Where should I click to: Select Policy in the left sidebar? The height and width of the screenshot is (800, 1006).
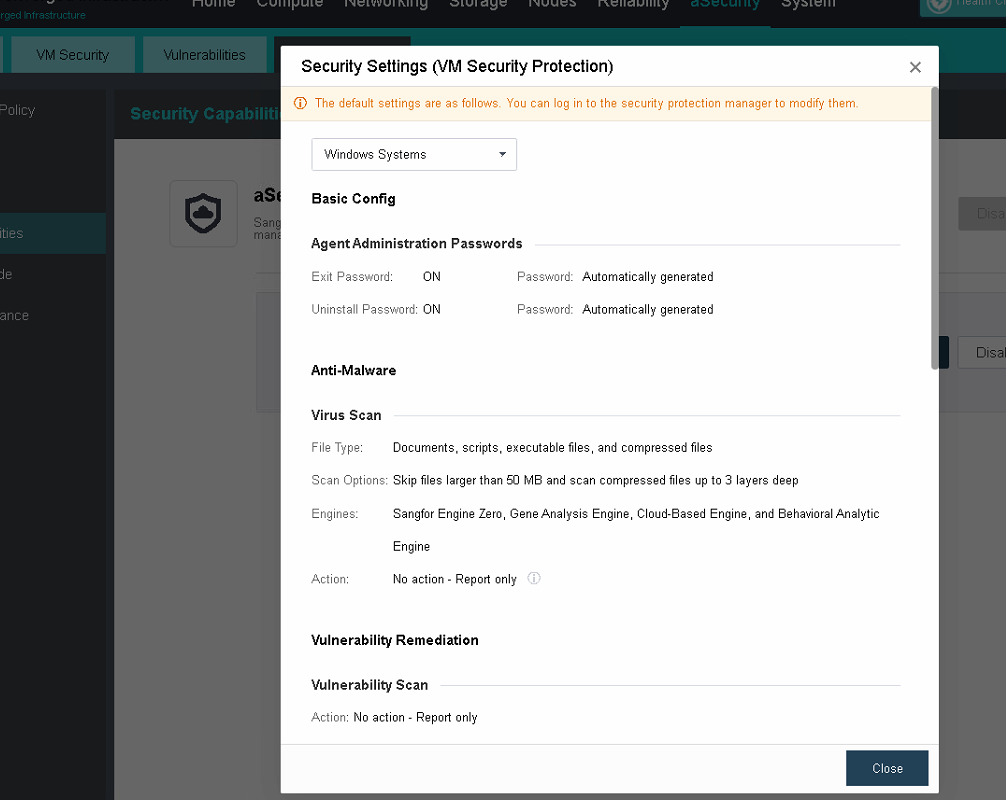pyautogui.click(x=18, y=110)
